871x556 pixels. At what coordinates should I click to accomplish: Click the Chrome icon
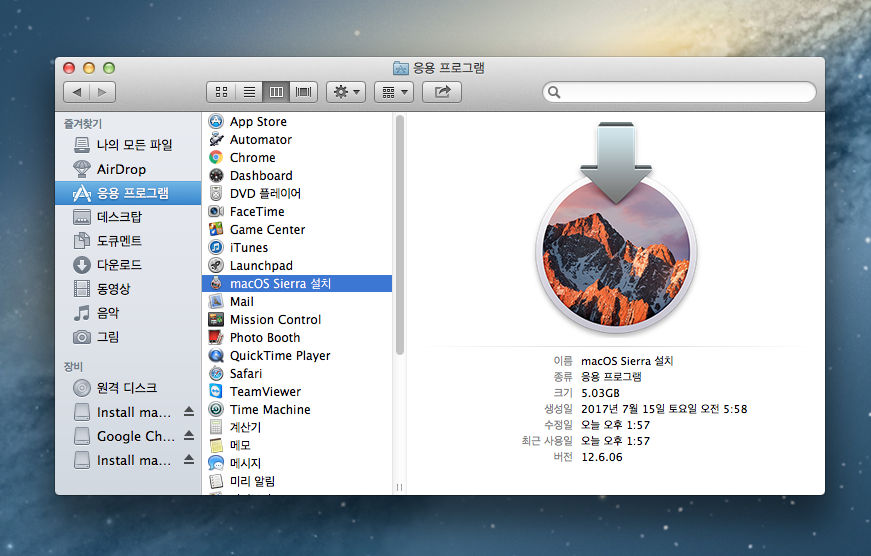pos(216,157)
